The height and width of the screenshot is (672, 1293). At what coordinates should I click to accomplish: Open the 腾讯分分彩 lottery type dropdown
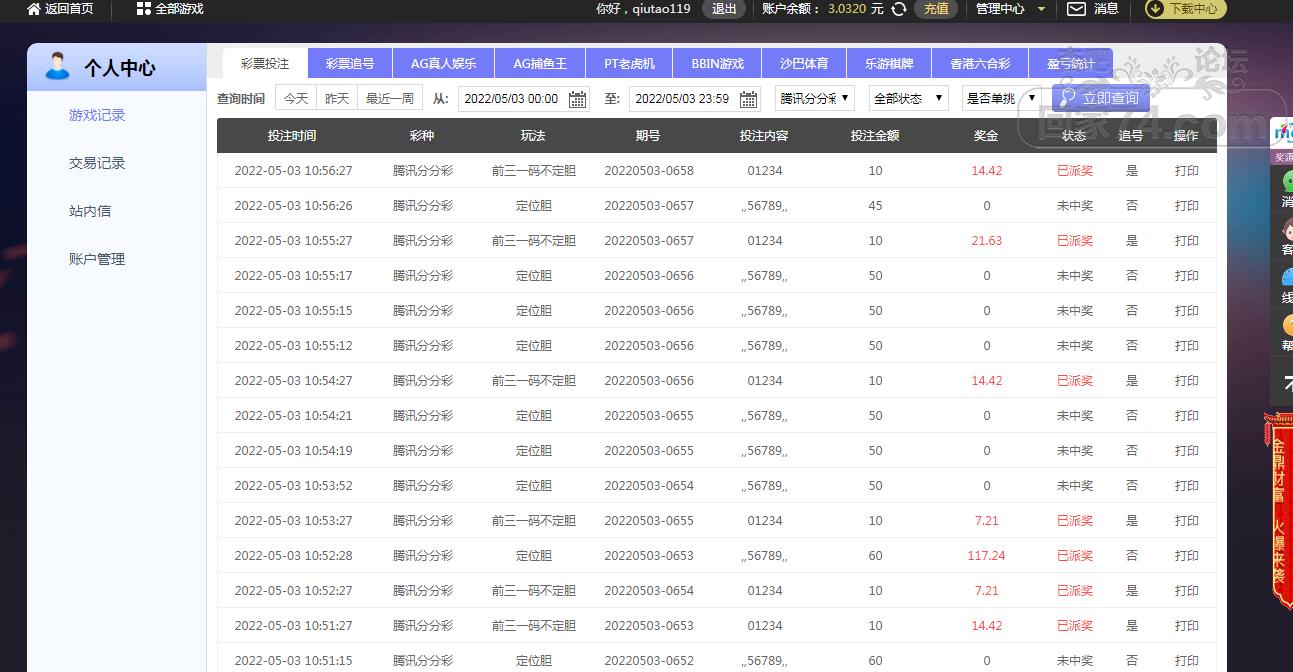815,98
